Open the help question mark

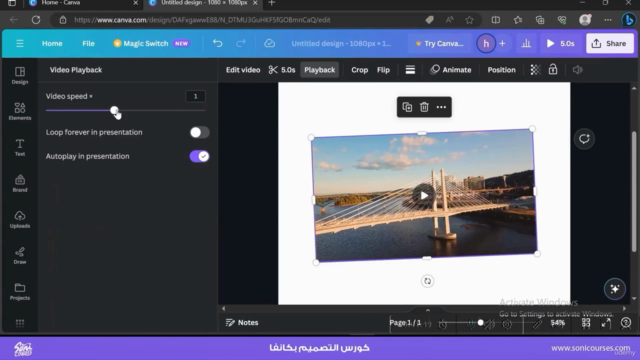click(626, 323)
